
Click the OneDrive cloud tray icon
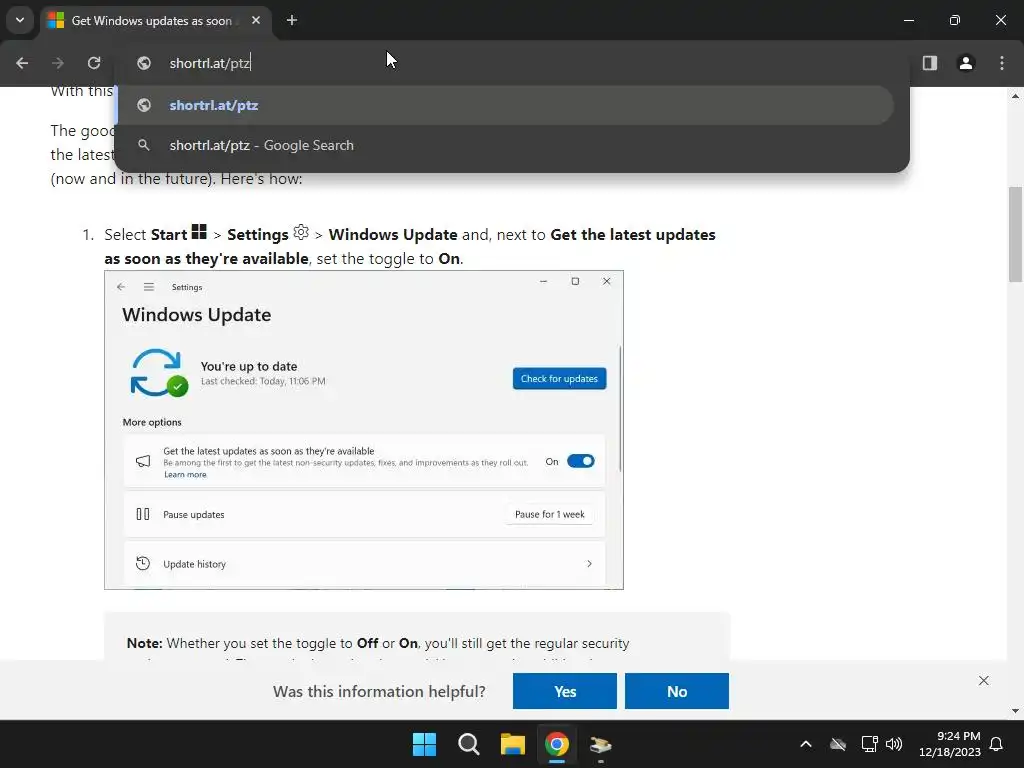[x=838, y=744]
